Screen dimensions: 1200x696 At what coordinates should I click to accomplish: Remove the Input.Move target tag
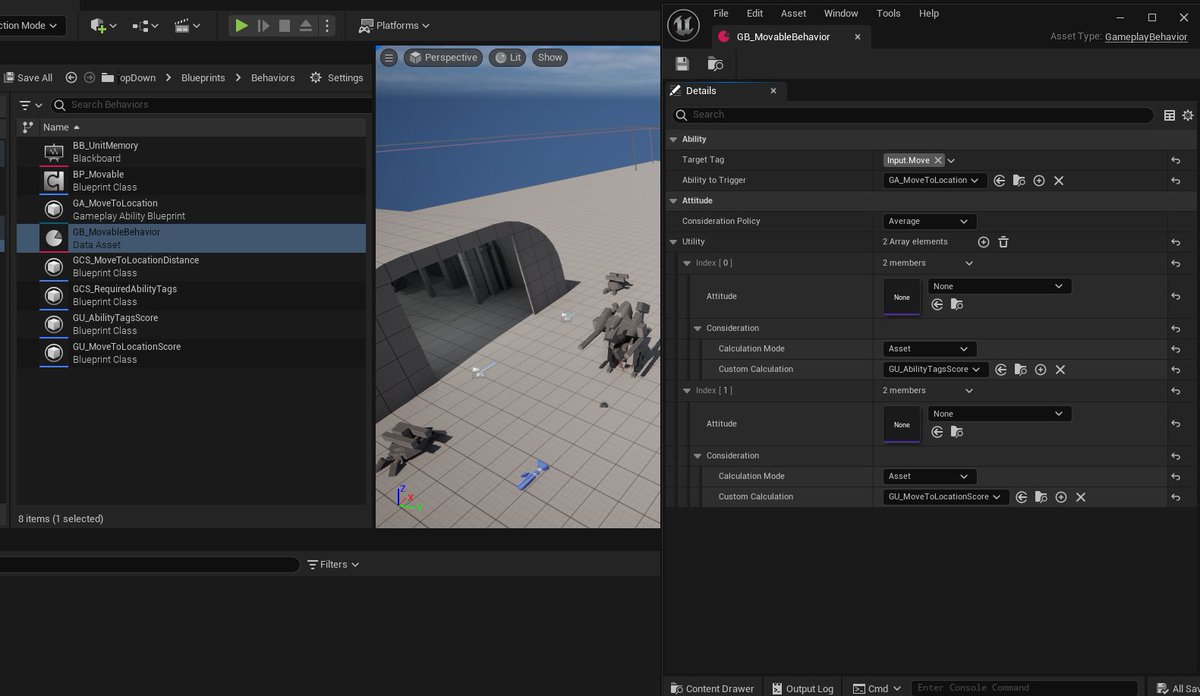[x=937, y=159]
